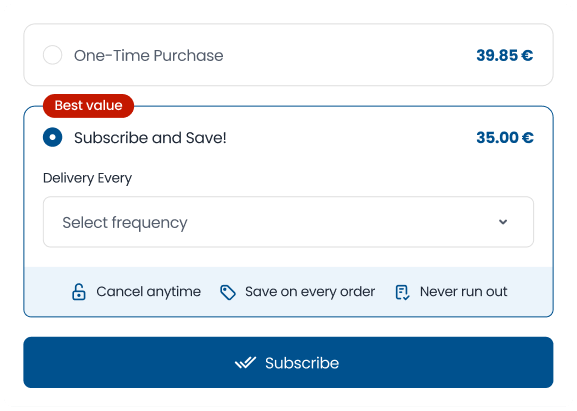Click the 35.00 € price
Image resolution: width=577 pixels, height=411 pixels.
tap(505, 138)
